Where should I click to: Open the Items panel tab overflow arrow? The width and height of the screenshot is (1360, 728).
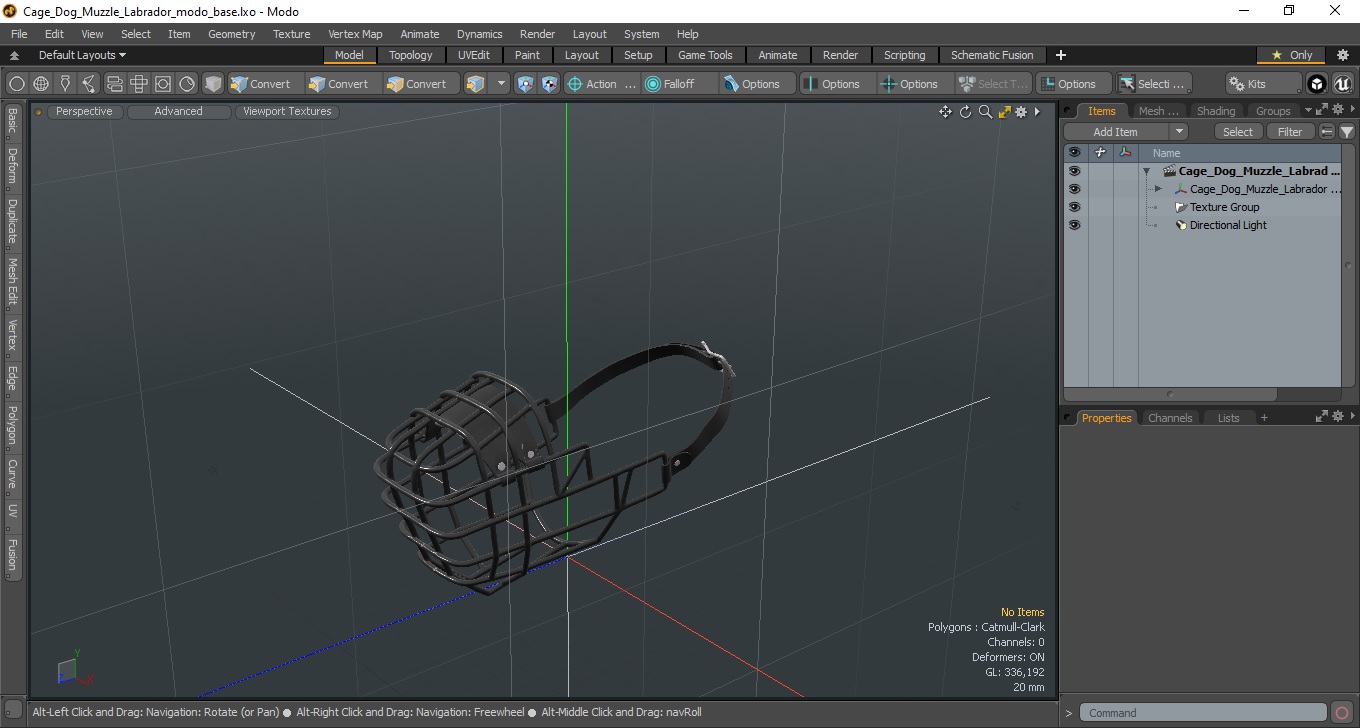pos(1307,111)
